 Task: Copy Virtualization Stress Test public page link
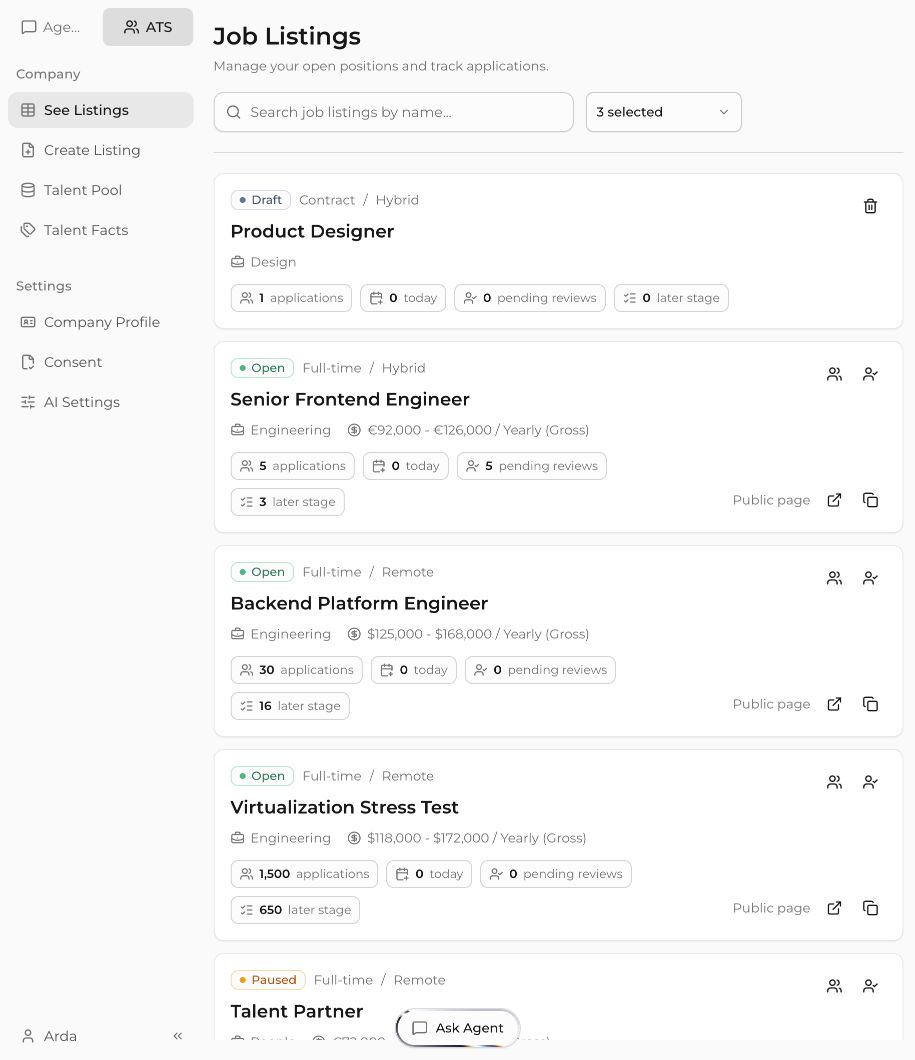[870, 908]
